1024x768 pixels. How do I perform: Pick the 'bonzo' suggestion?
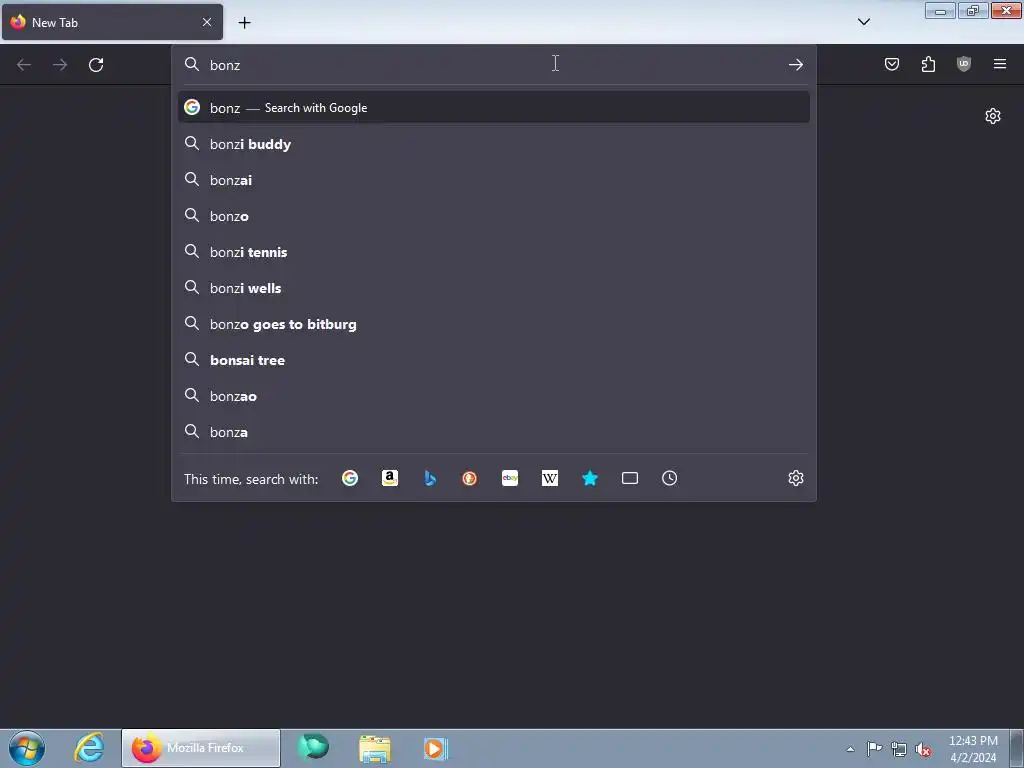click(494, 216)
